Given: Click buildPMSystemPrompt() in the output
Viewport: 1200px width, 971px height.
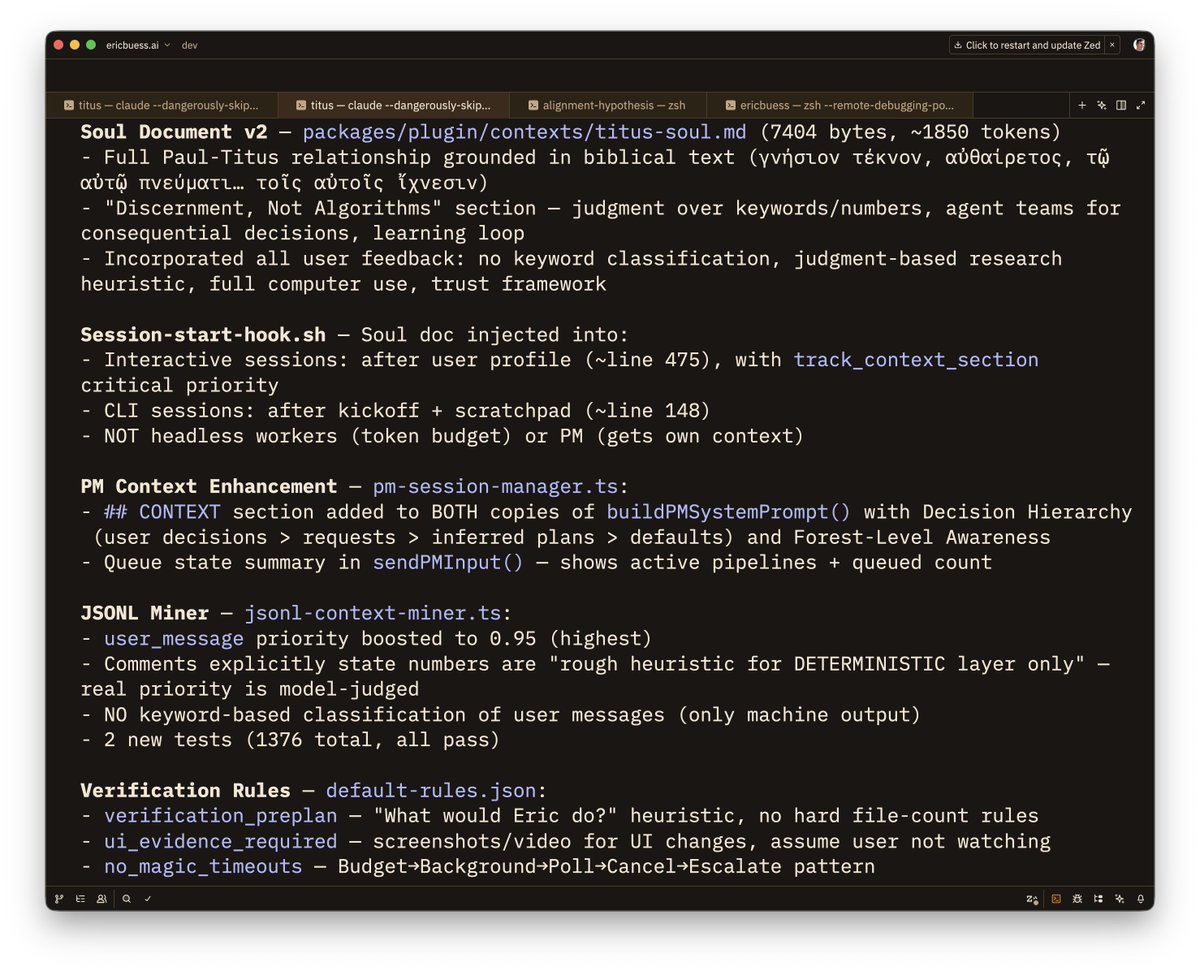Looking at the screenshot, I should click(729, 512).
